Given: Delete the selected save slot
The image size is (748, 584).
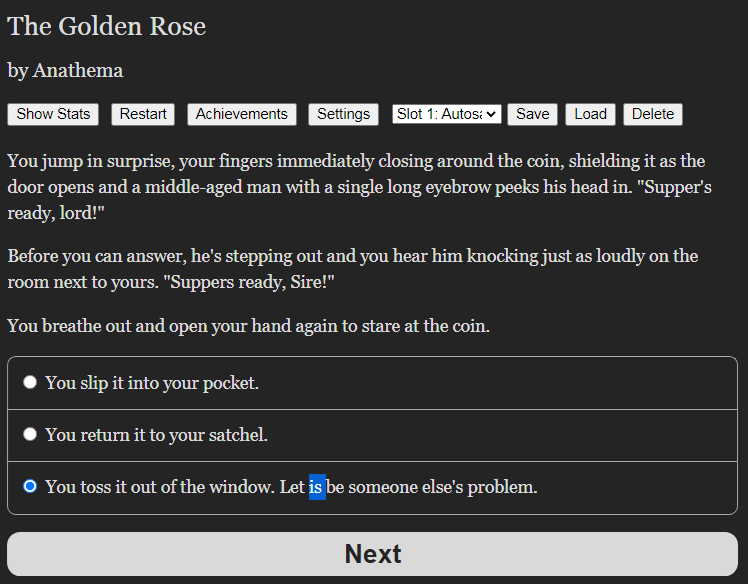Looking at the screenshot, I should click(x=653, y=115).
